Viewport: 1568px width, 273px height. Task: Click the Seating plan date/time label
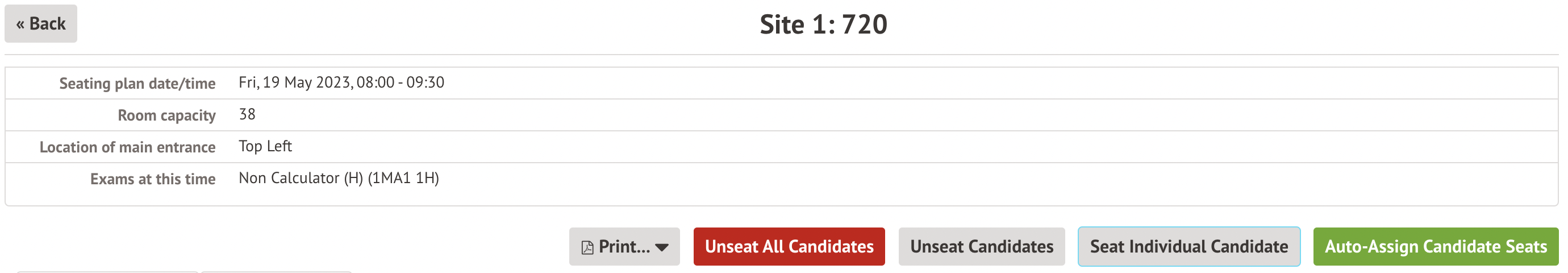pos(137,84)
